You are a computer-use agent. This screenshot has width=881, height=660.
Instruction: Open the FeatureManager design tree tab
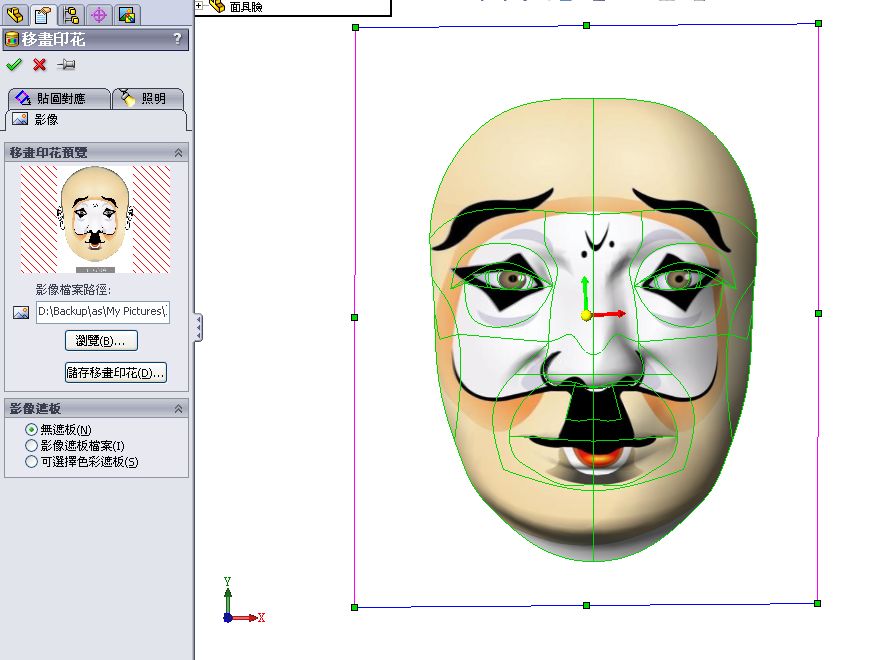tap(15, 15)
